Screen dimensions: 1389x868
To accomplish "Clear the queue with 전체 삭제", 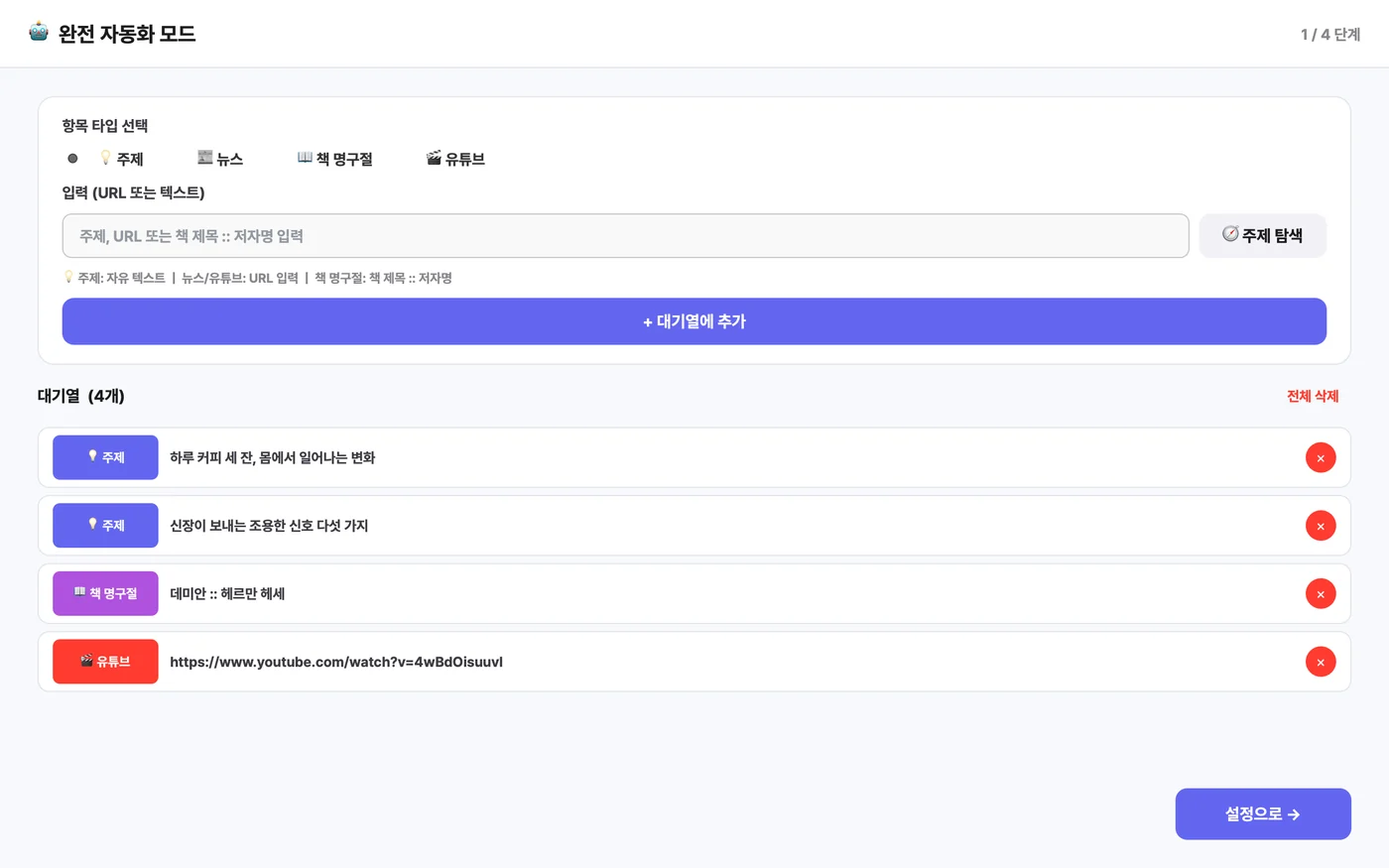I will 1313,396.
